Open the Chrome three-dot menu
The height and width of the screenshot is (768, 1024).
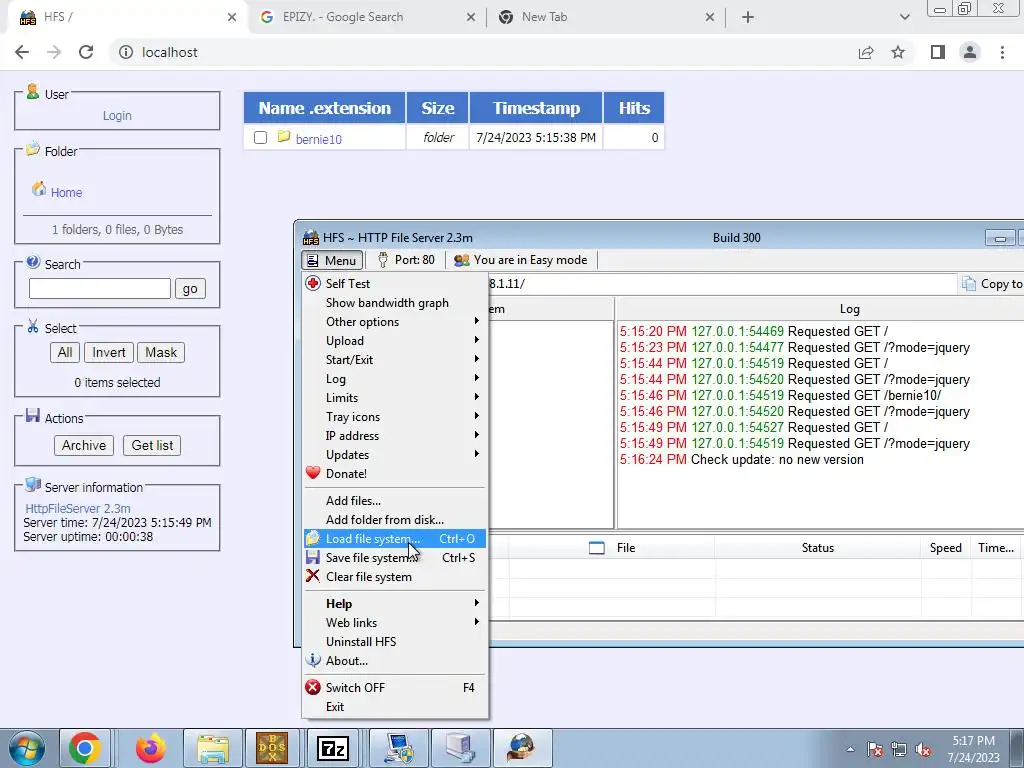click(1002, 52)
